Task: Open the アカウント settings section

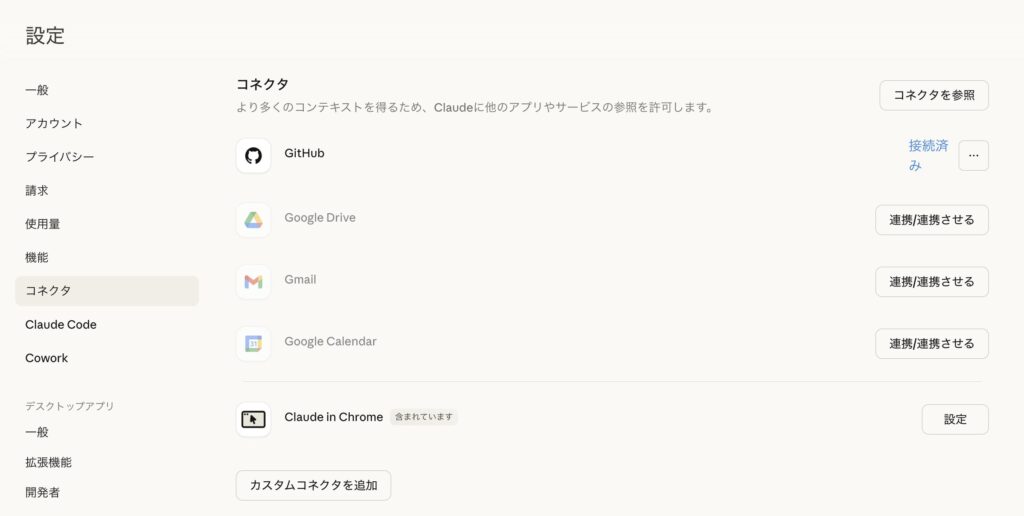Action: coord(54,123)
